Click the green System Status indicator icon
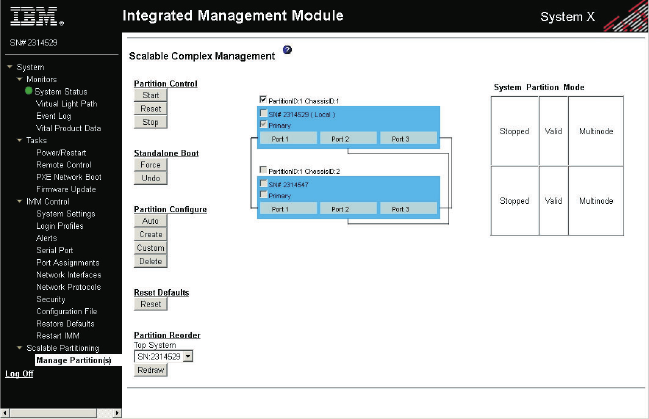 tap(29, 91)
